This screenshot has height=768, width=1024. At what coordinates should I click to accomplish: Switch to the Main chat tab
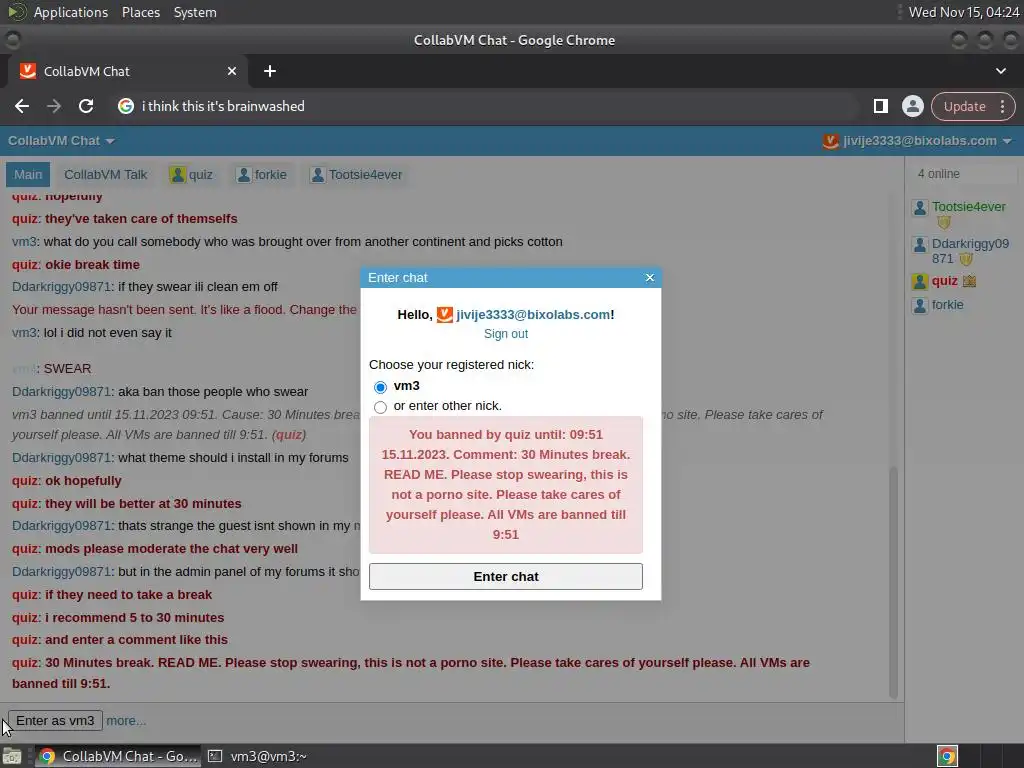coord(28,175)
